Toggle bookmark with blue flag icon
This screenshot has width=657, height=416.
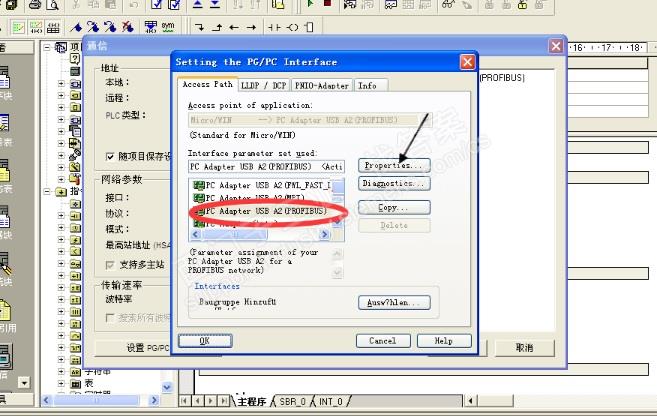[76, 27]
